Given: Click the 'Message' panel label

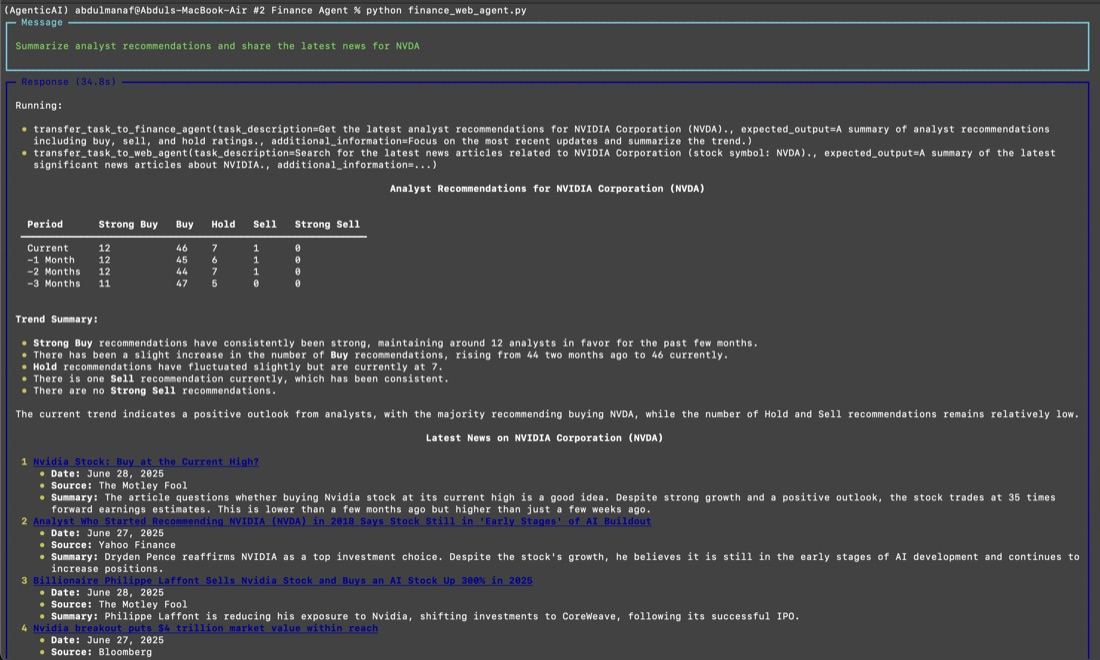Looking at the screenshot, I should coord(42,22).
